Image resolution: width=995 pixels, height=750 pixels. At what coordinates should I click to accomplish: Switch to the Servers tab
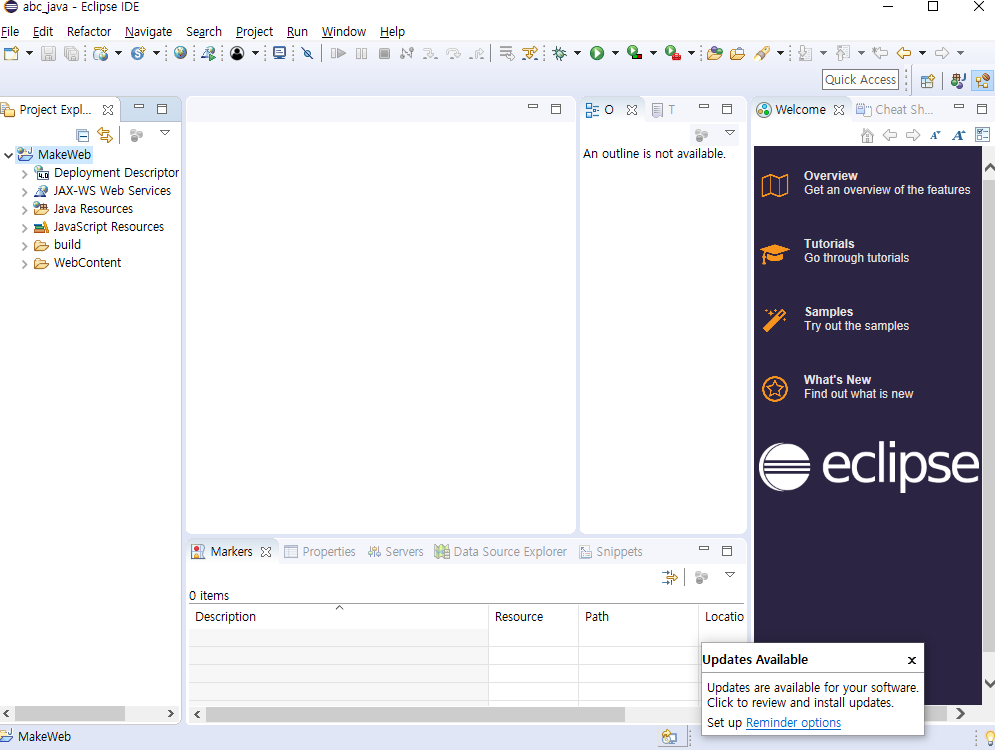pos(396,552)
